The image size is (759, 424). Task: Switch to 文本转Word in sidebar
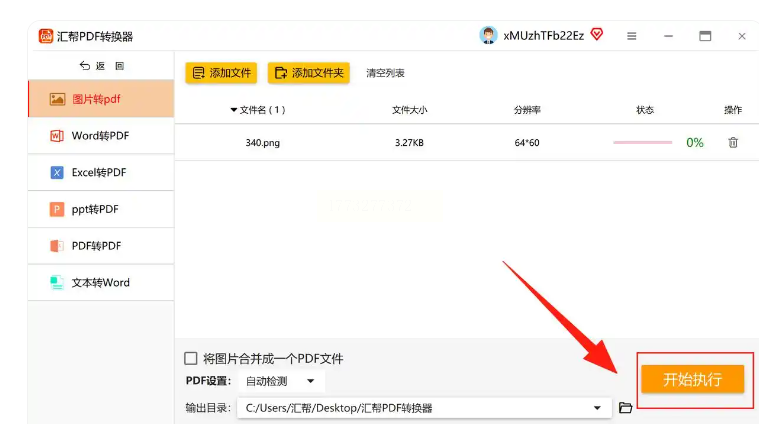101,283
